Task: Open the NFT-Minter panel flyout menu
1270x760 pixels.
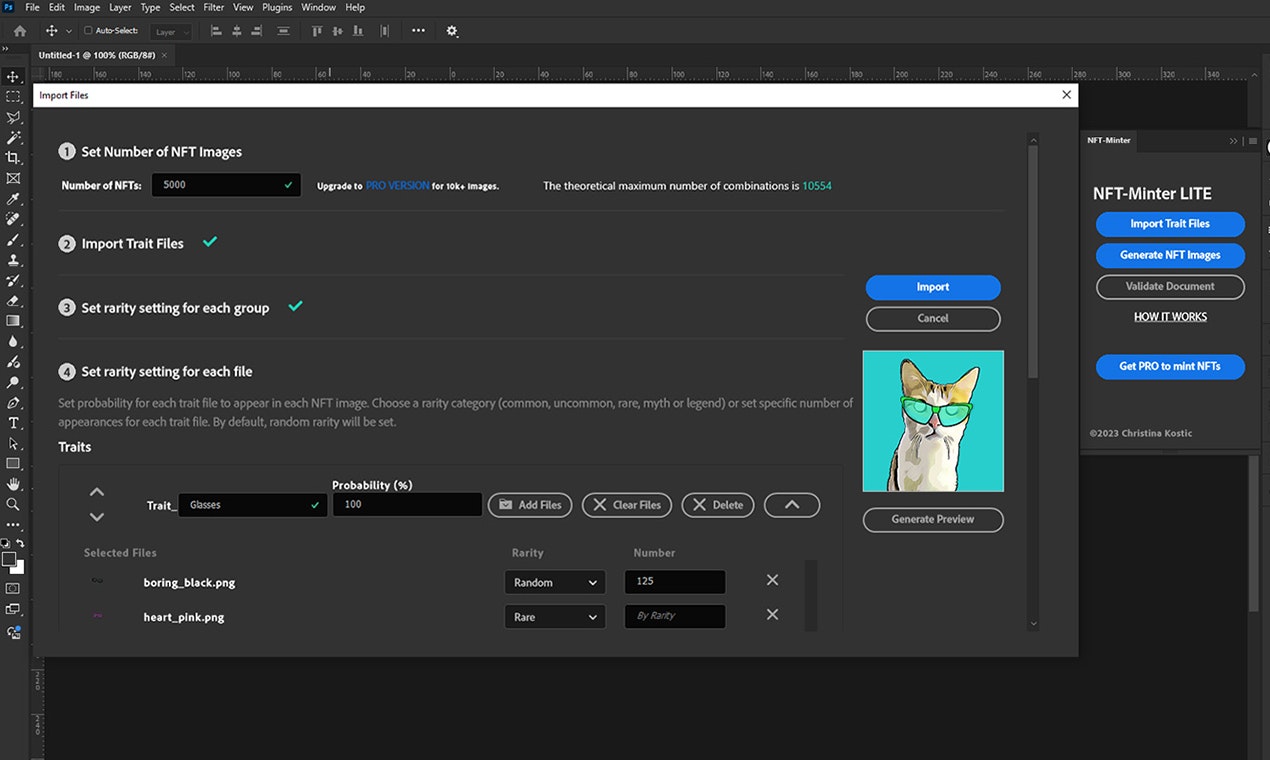Action: point(1253,141)
